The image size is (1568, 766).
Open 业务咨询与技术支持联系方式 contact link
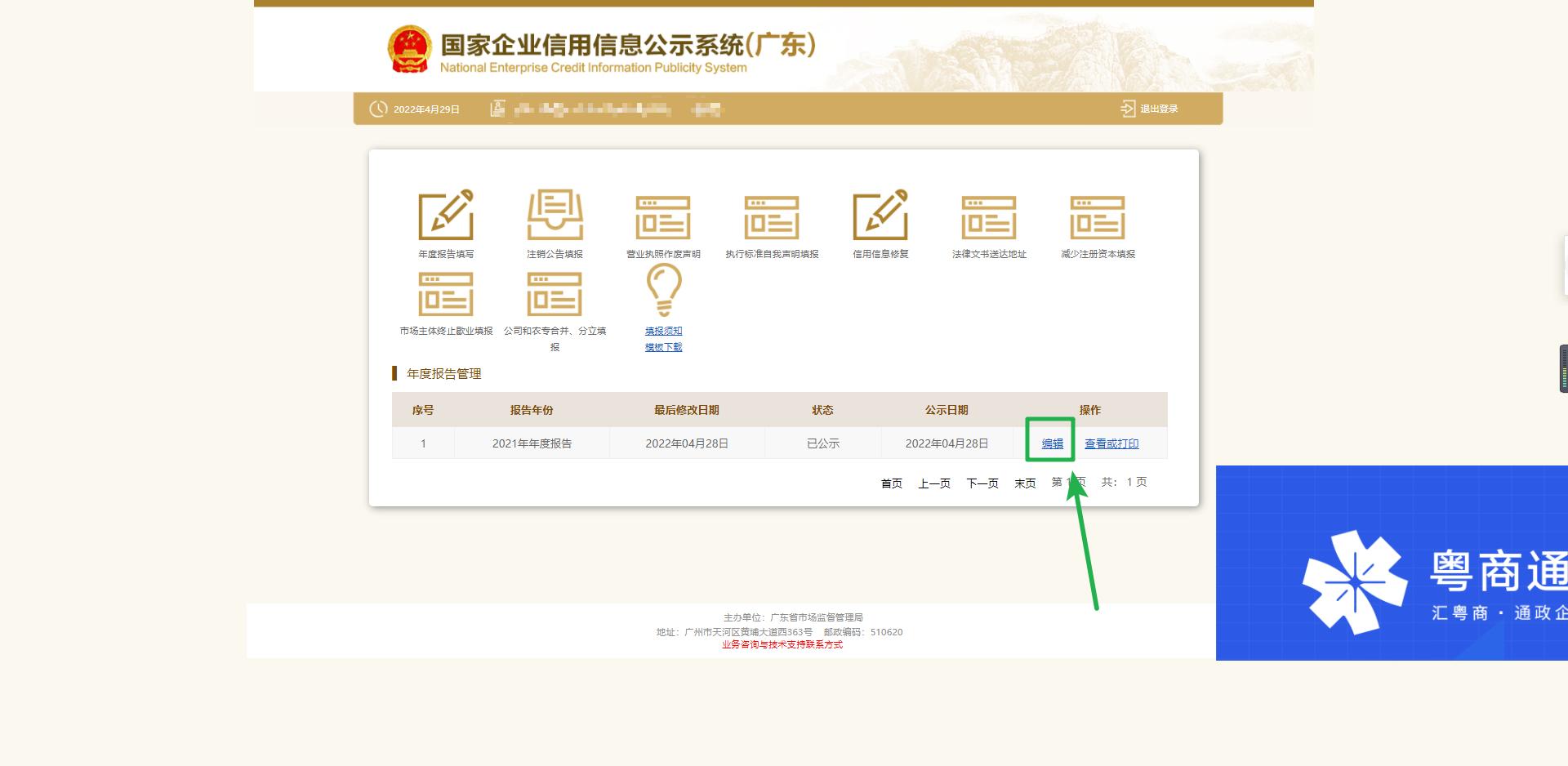pyautogui.click(x=782, y=644)
